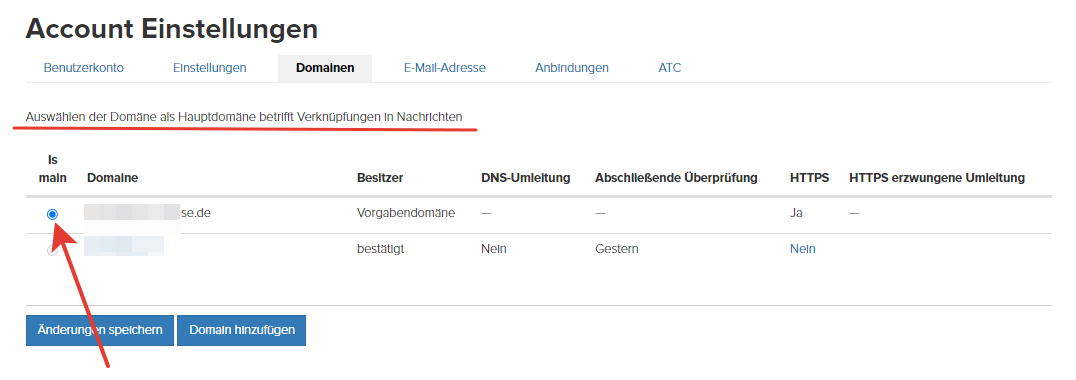Click the Abschließende Überprüfung column header
Image resolution: width=1076 pixels, height=380 pixels.
pos(676,178)
